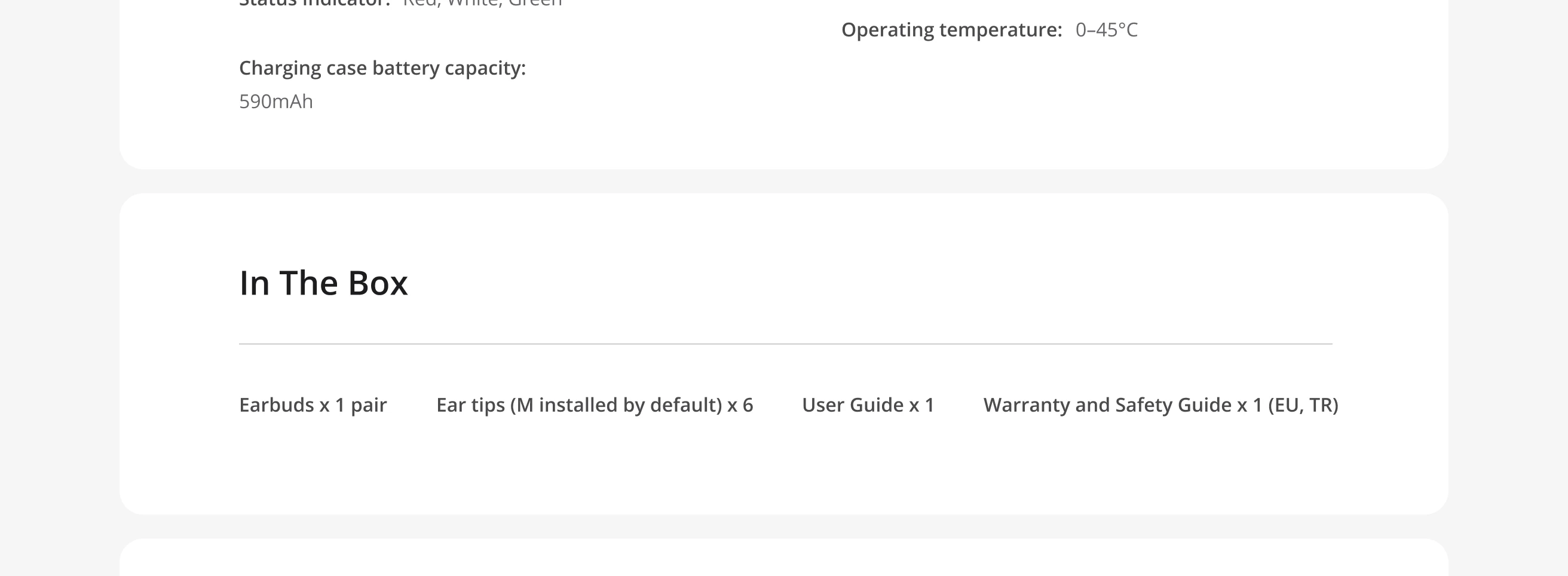Image resolution: width=1568 pixels, height=576 pixels.
Task: Click the Ear tips x 6 item
Action: [x=595, y=405]
